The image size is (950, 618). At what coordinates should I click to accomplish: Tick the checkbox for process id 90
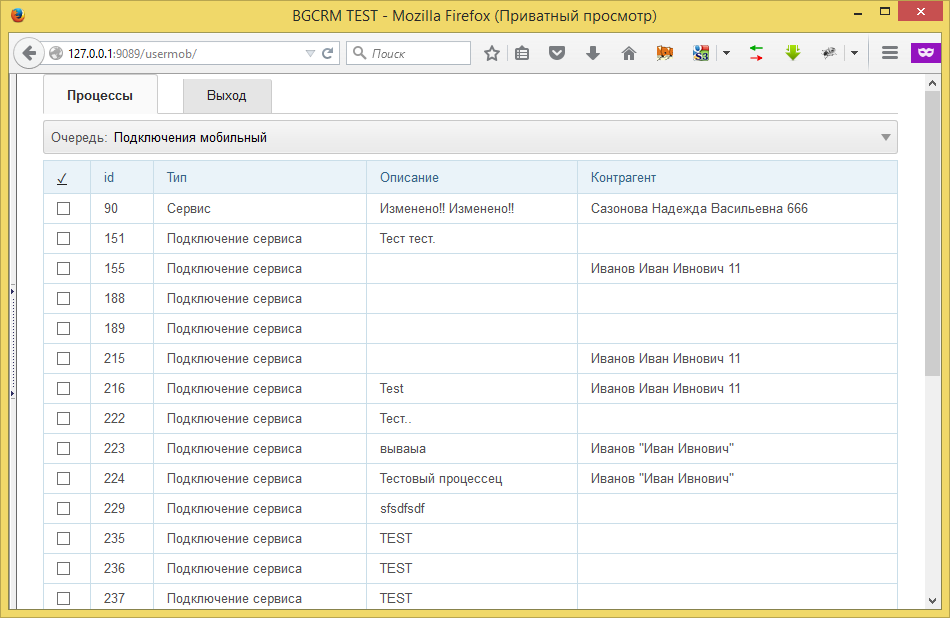point(64,209)
